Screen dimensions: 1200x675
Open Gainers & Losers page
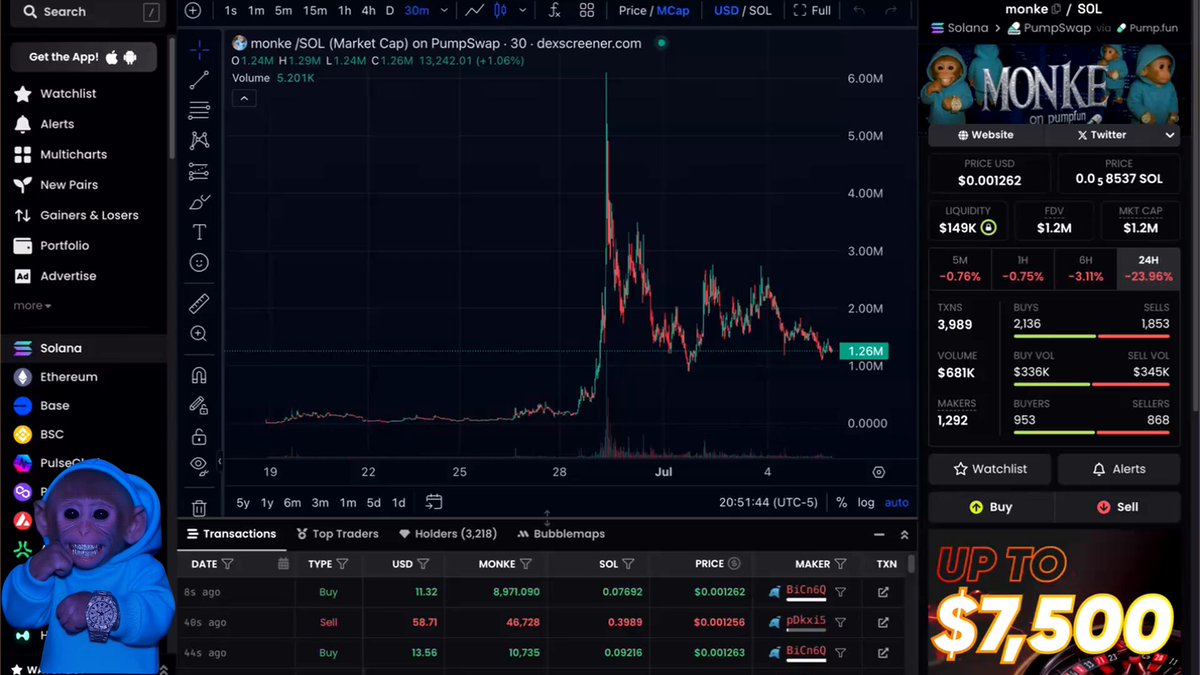[x=89, y=215]
